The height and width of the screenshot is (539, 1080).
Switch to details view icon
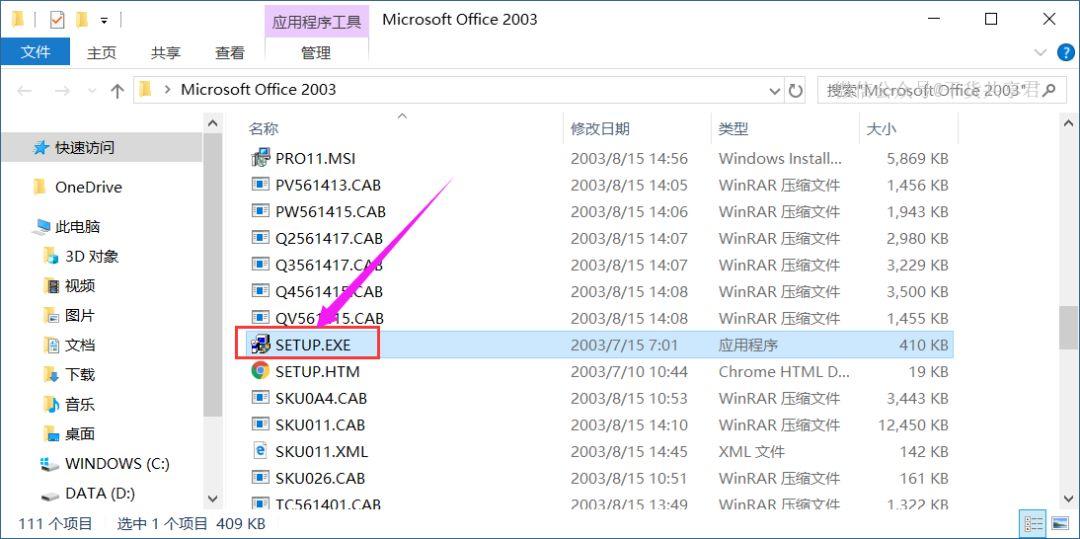[1032, 523]
